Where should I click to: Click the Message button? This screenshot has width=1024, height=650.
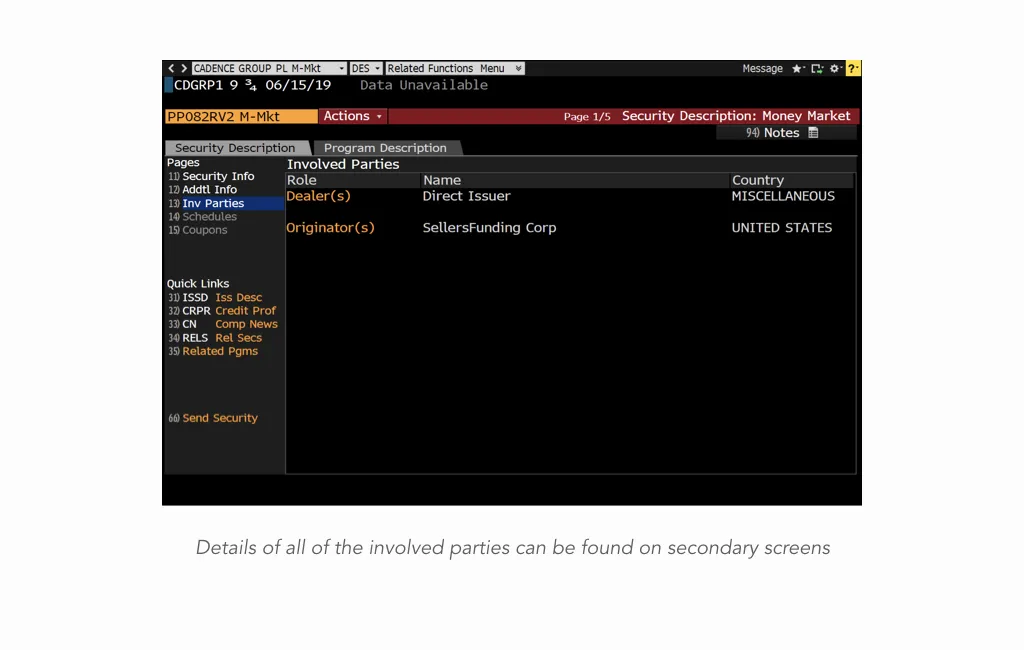coord(762,69)
